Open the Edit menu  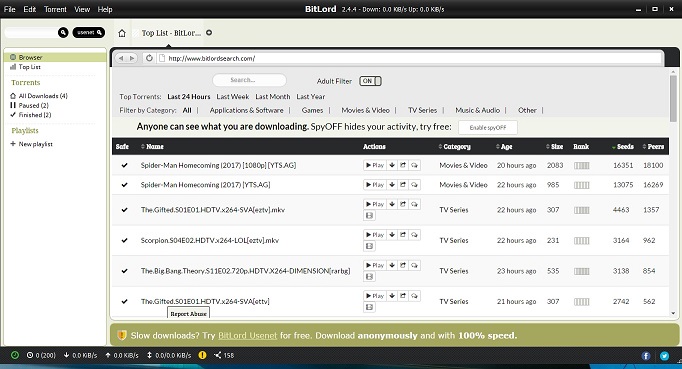(x=30, y=9)
